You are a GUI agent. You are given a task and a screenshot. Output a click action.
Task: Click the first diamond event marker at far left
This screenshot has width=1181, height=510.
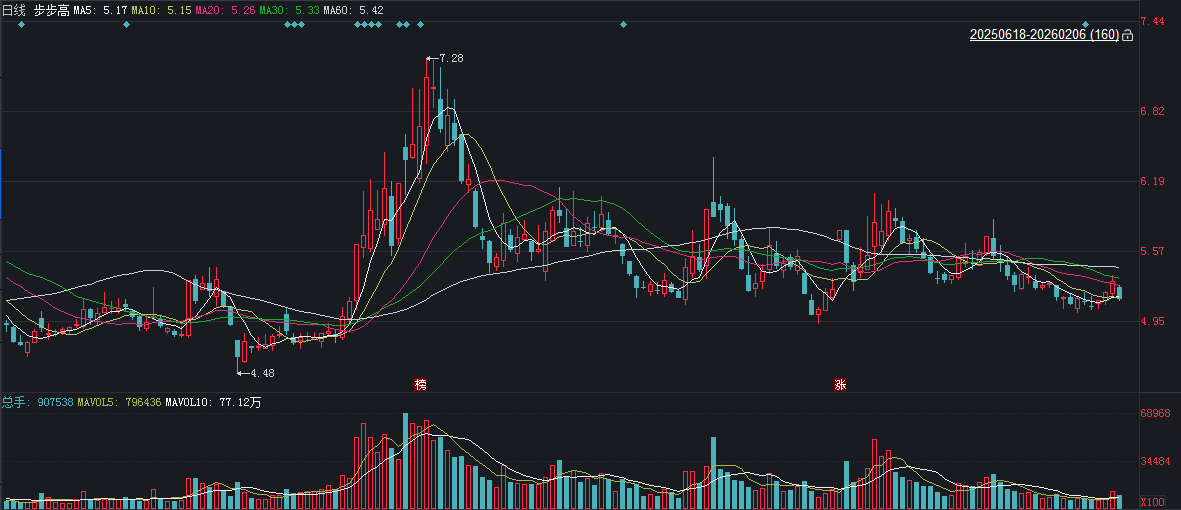tap(22, 24)
